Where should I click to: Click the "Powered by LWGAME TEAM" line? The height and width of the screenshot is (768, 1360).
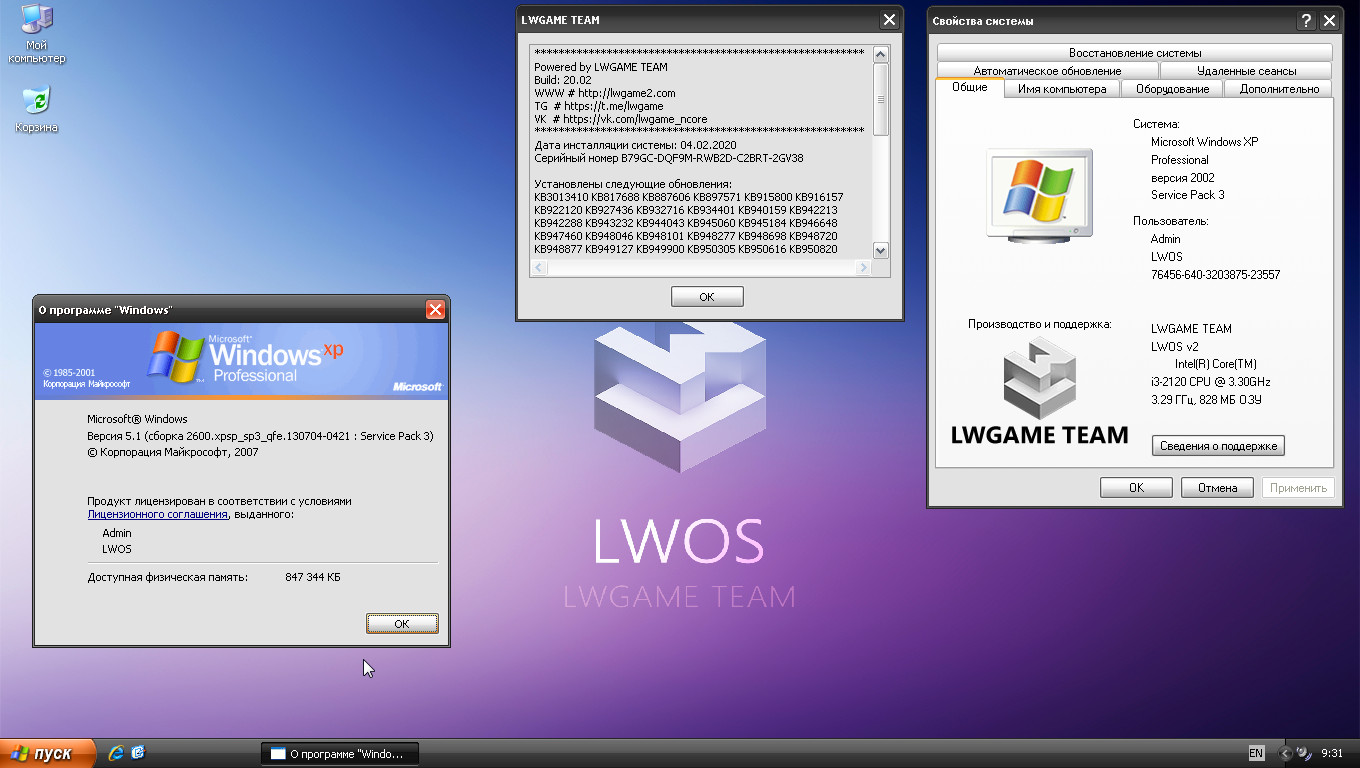[601, 67]
